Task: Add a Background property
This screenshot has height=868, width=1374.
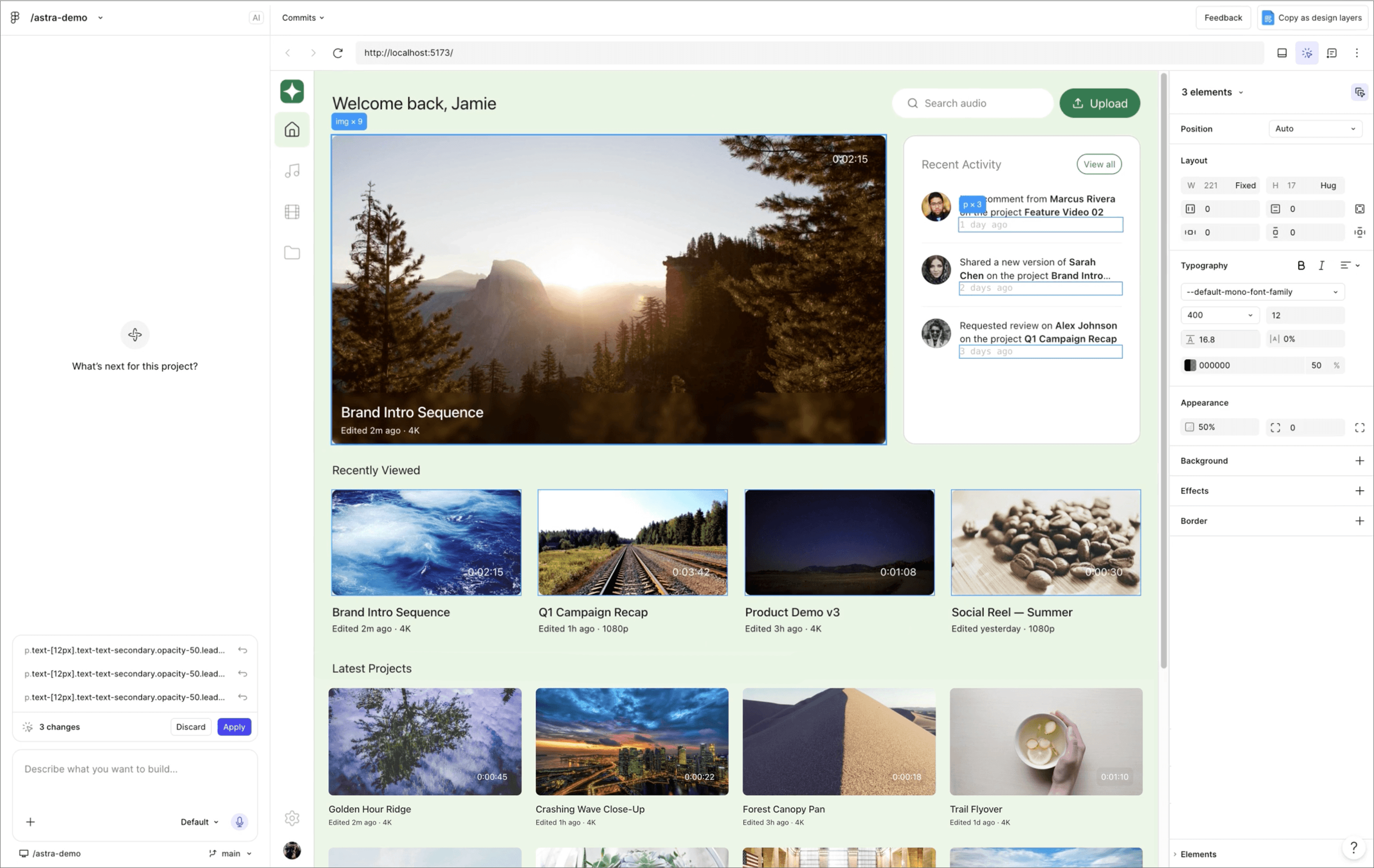Action: [x=1360, y=461]
